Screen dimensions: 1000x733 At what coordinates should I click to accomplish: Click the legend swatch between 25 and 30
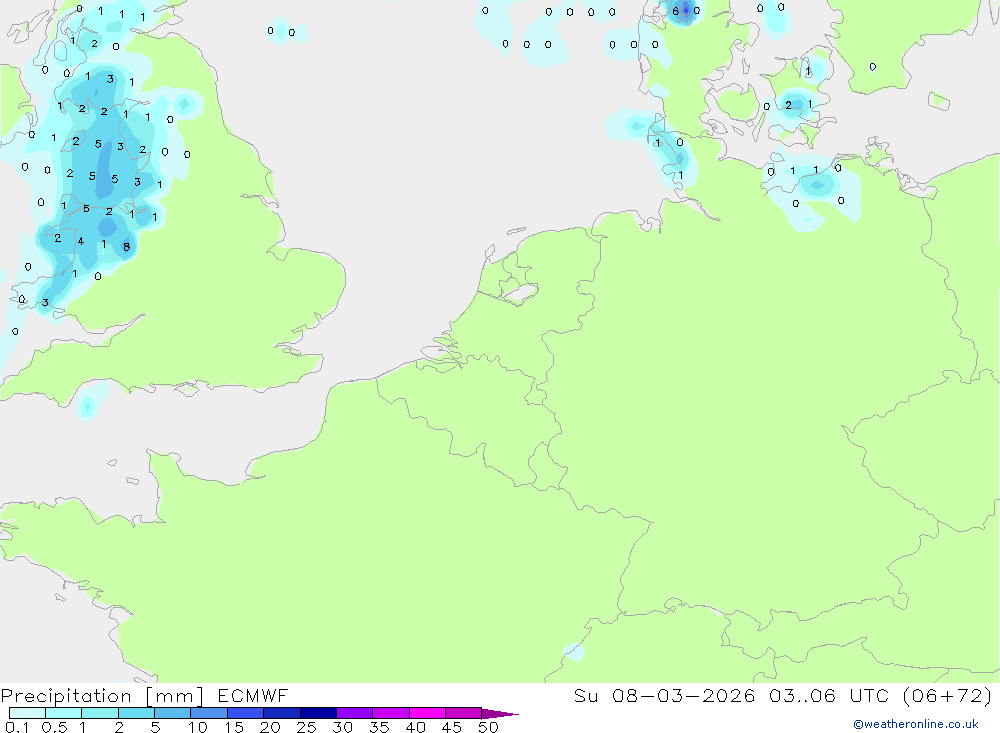[318, 713]
